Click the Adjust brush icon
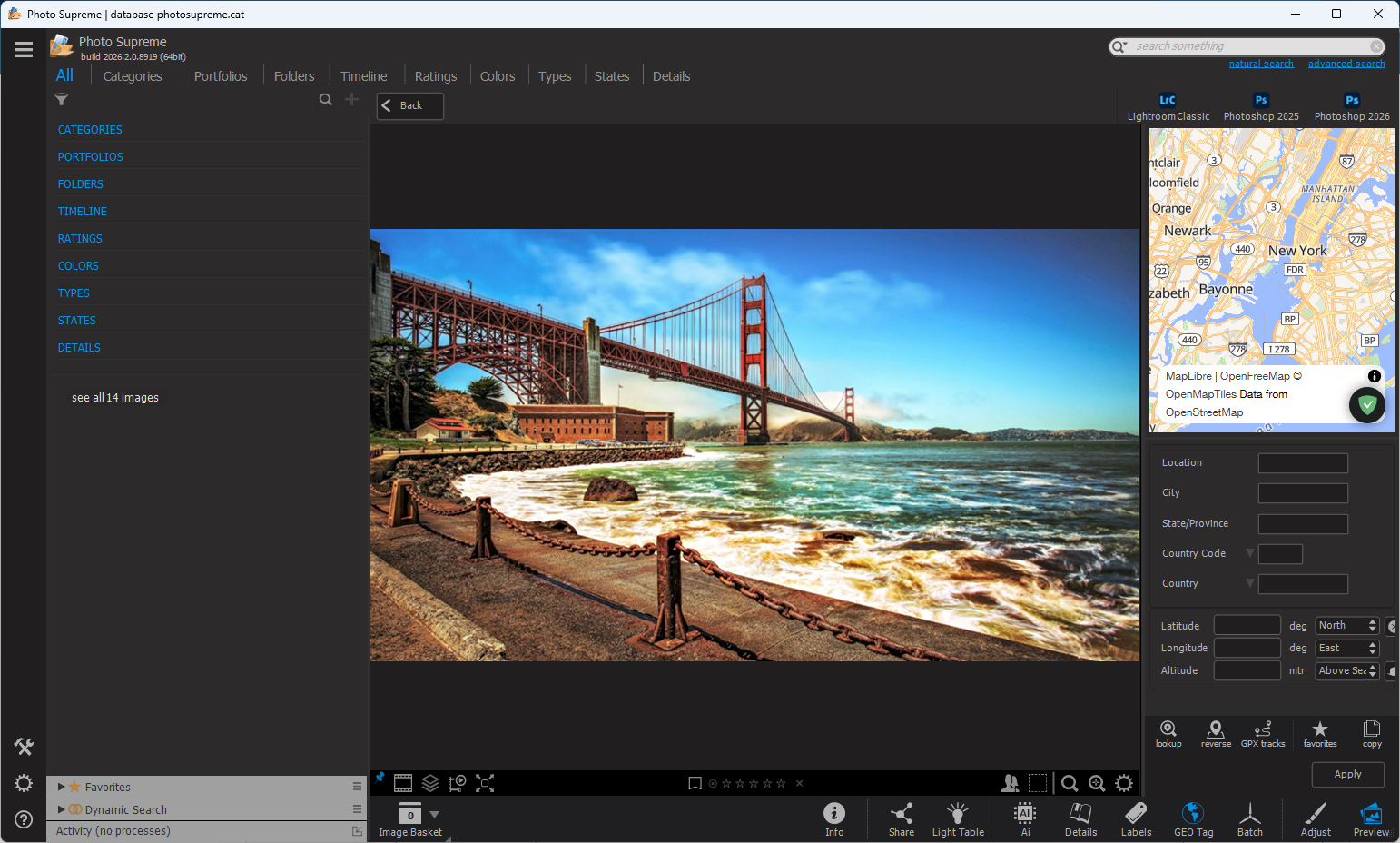The height and width of the screenshot is (843, 1400). click(x=1315, y=818)
